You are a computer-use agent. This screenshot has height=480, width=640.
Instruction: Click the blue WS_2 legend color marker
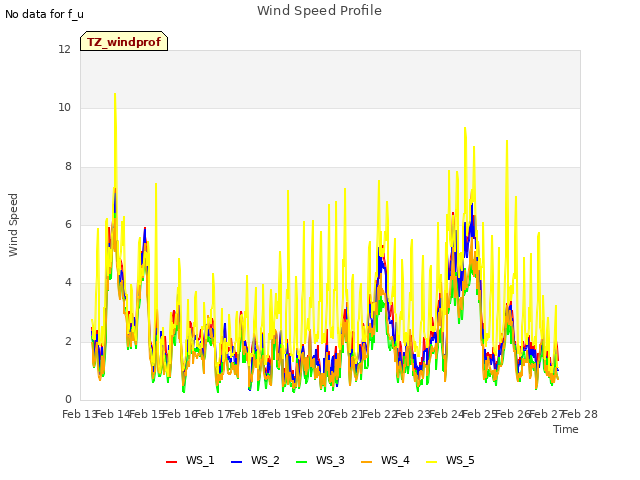pos(237,462)
